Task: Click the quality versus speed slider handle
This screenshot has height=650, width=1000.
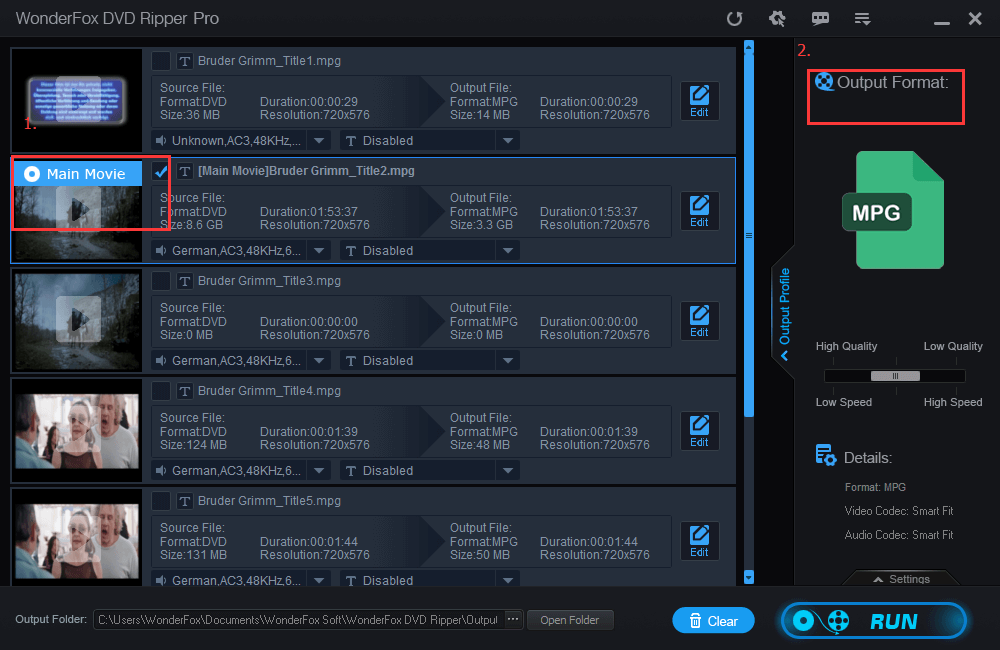Action: 895,376
